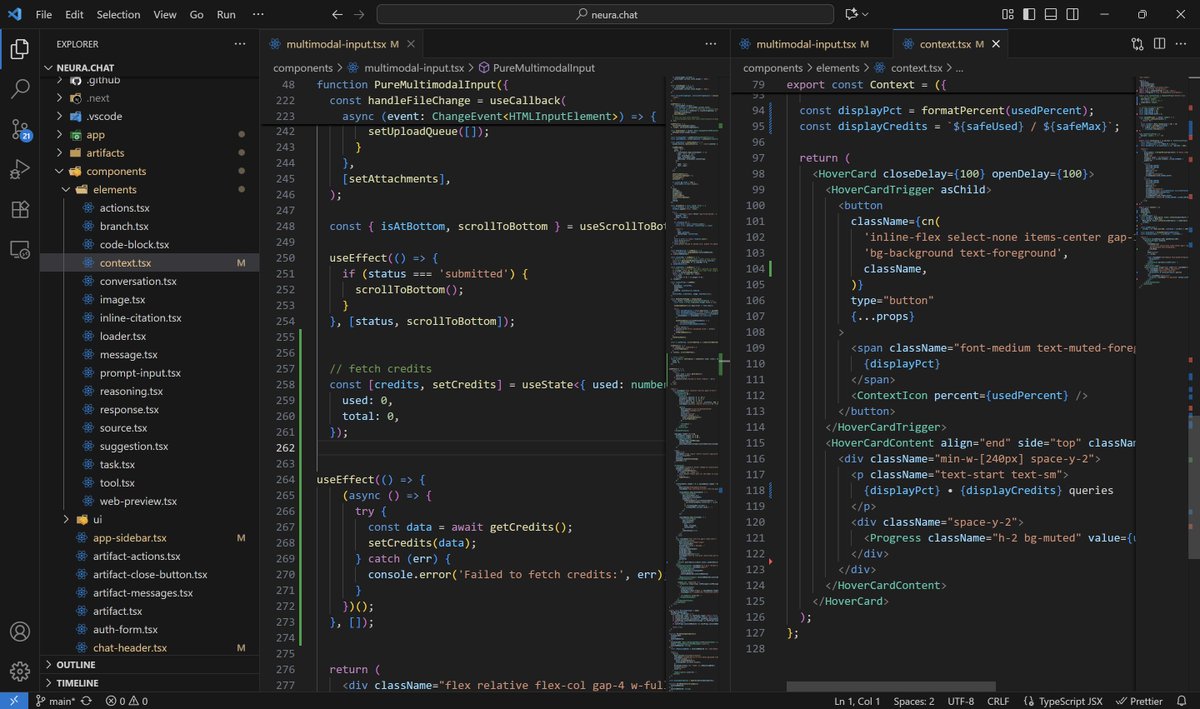Screen dimensions: 1200x709
Task: Open the Manage gear icon
Action: tap(20, 672)
